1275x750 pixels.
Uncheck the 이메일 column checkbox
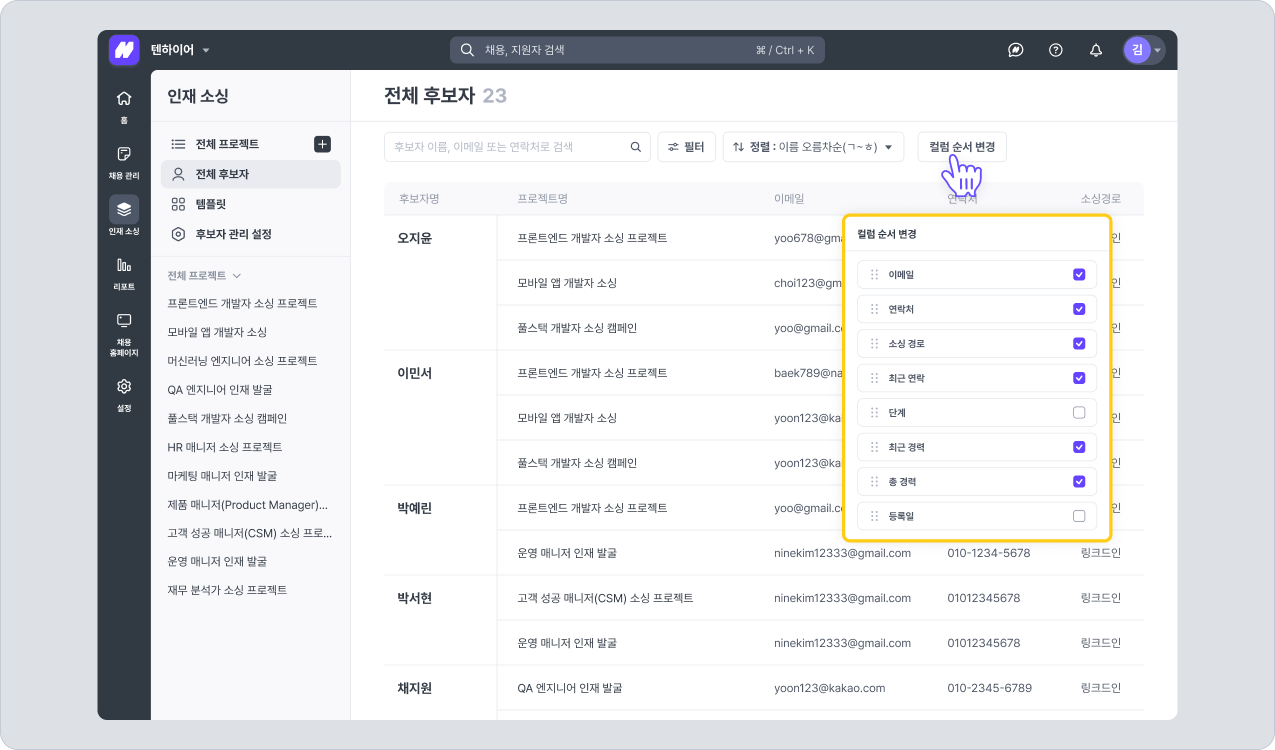coord(1079,274)
